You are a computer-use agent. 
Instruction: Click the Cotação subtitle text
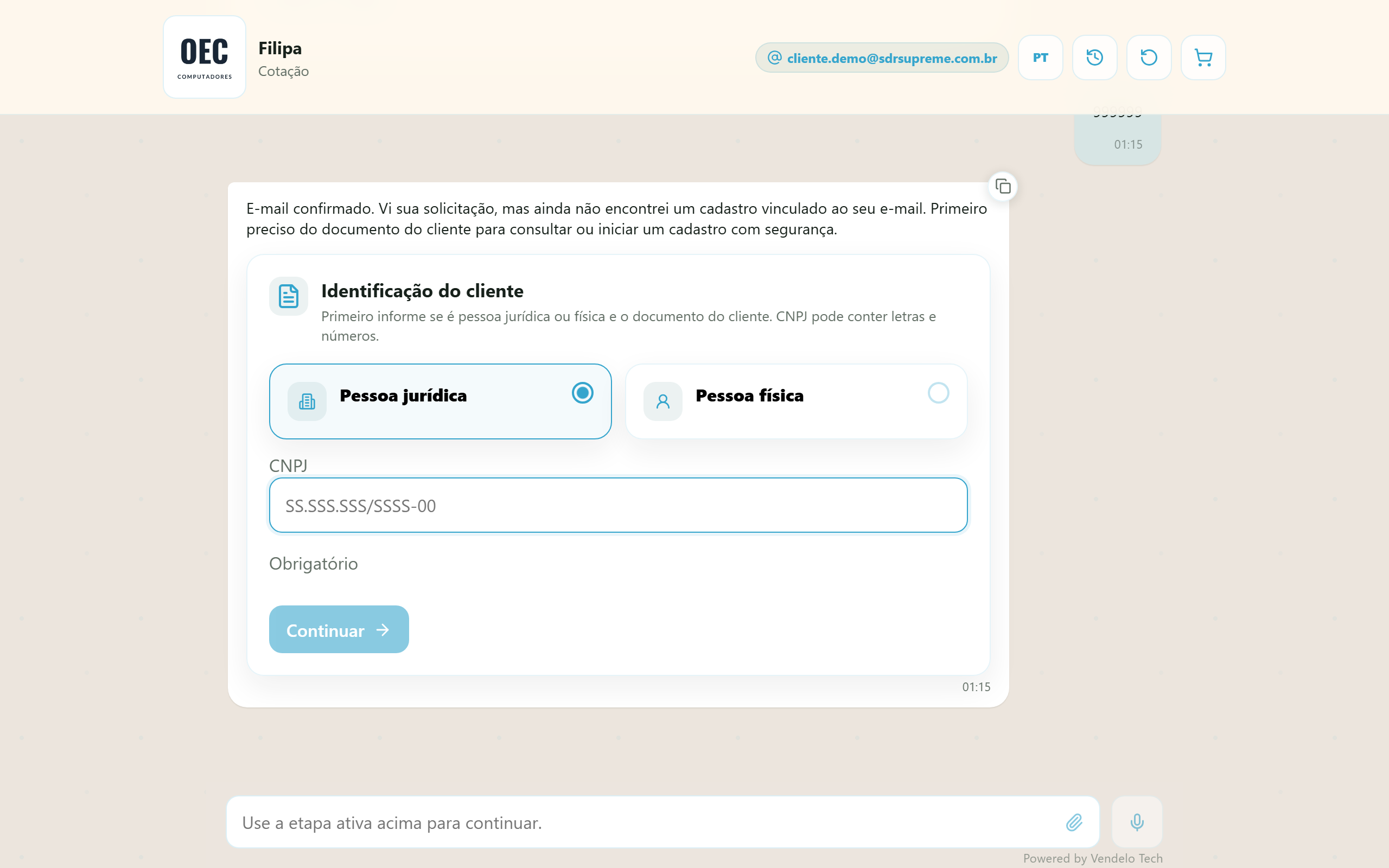point(284,71)
